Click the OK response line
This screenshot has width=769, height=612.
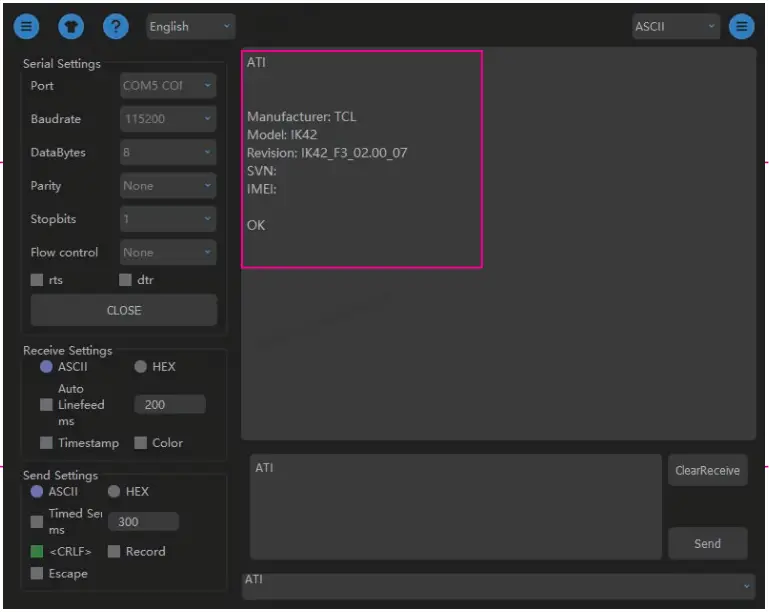256,225
